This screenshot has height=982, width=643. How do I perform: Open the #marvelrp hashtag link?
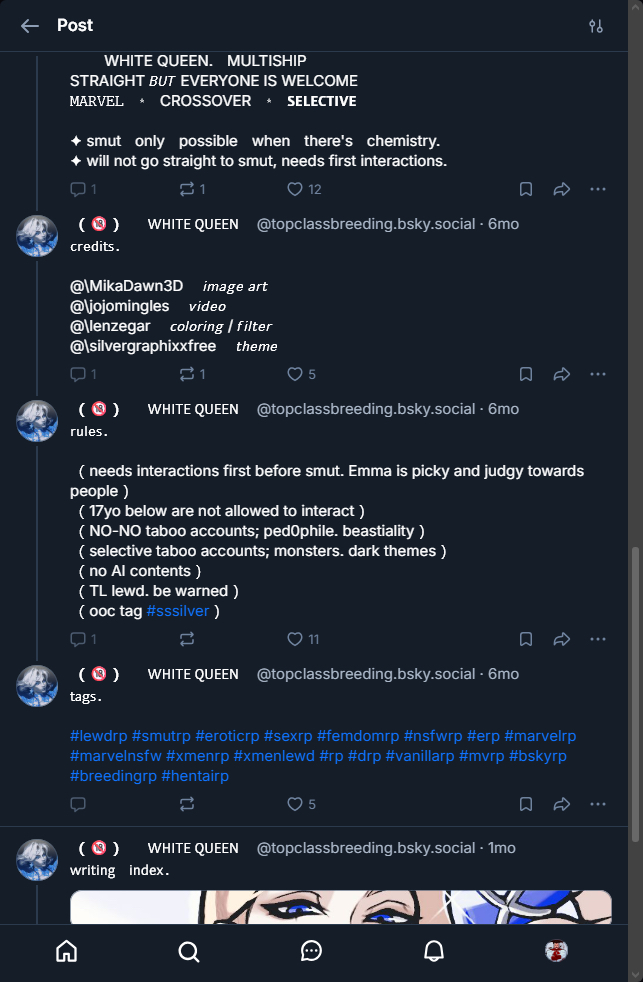[540, 736]
